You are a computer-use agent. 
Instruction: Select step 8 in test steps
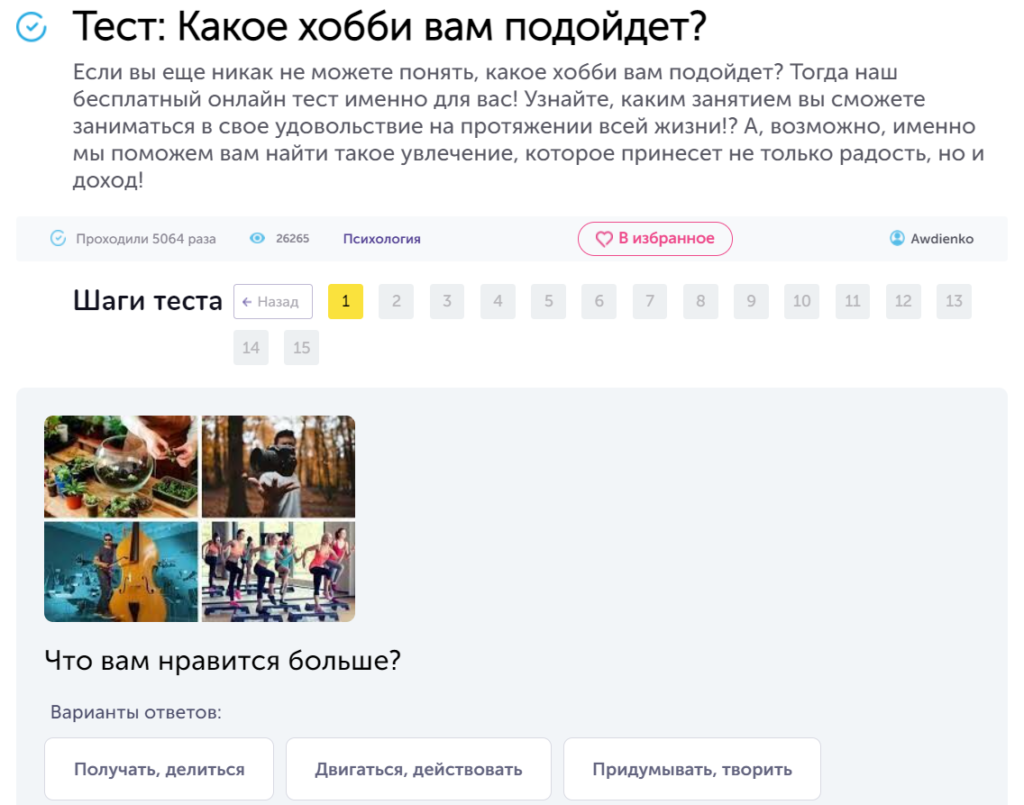(x=700, y=301)
